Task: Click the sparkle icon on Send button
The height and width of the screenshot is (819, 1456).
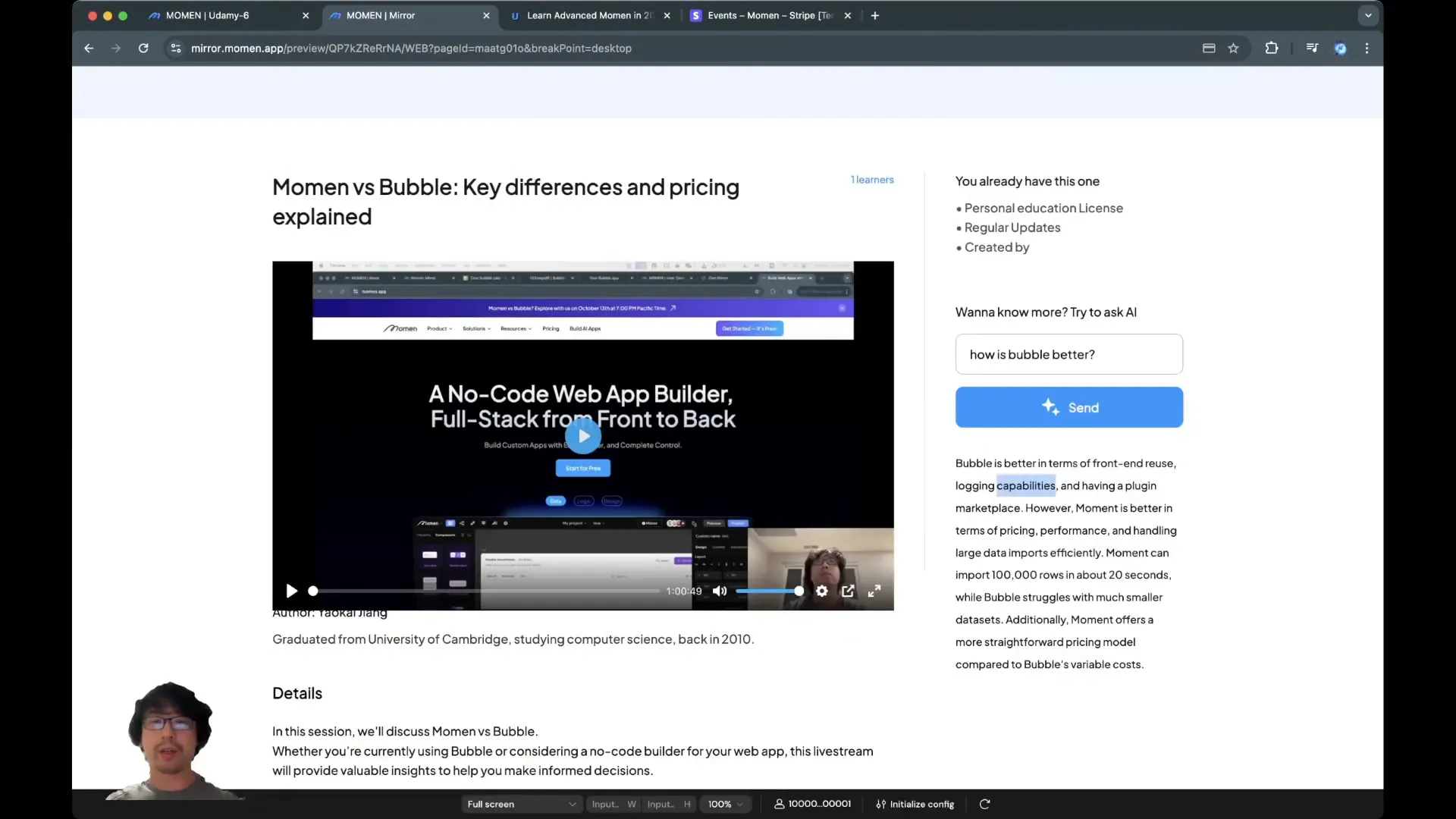Action: pyautogui.click(x=1050, y=406)
